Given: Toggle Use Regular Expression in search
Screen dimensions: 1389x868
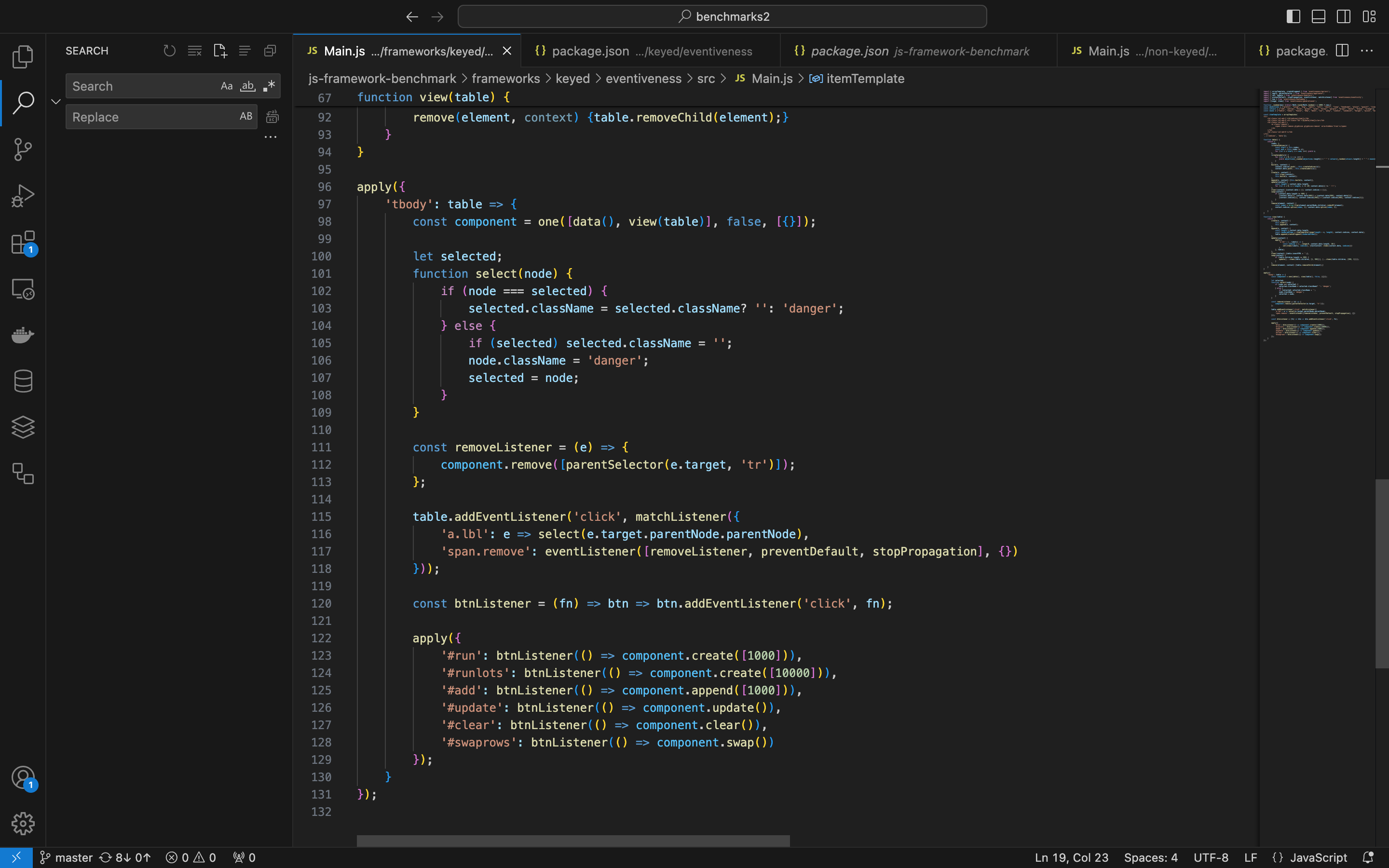Looking at the screenshot, I should (x=269, y=86).
